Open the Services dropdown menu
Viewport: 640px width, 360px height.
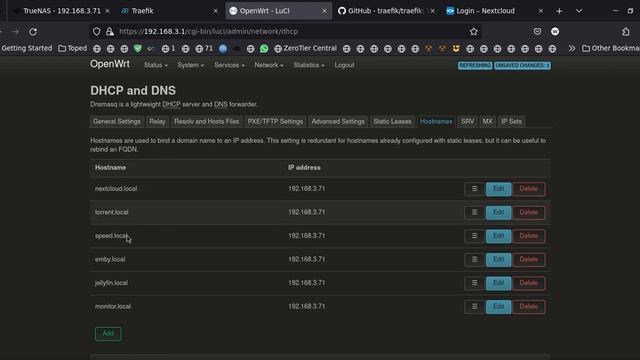pyautogui.click(x=229, y=65)
